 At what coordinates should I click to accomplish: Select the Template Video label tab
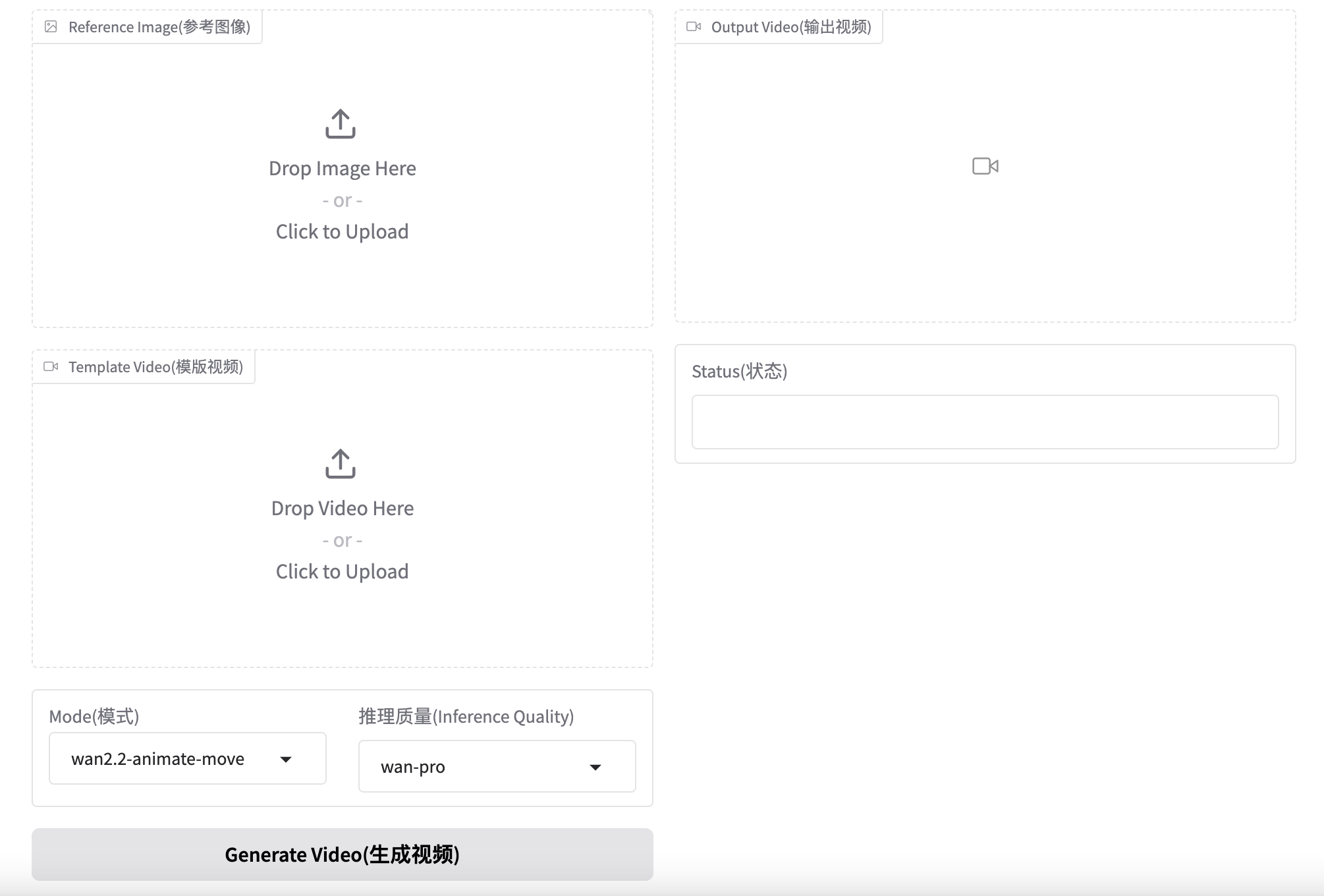point(155,367)
